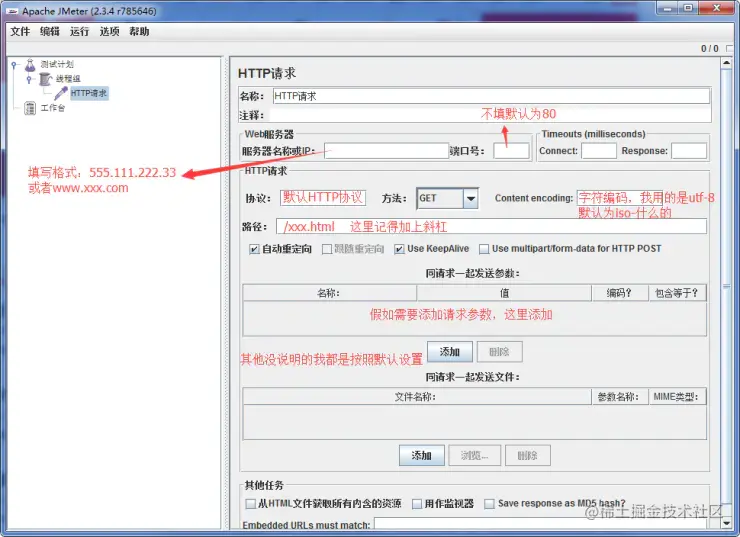Open the 选项 menu

(109, 32)
